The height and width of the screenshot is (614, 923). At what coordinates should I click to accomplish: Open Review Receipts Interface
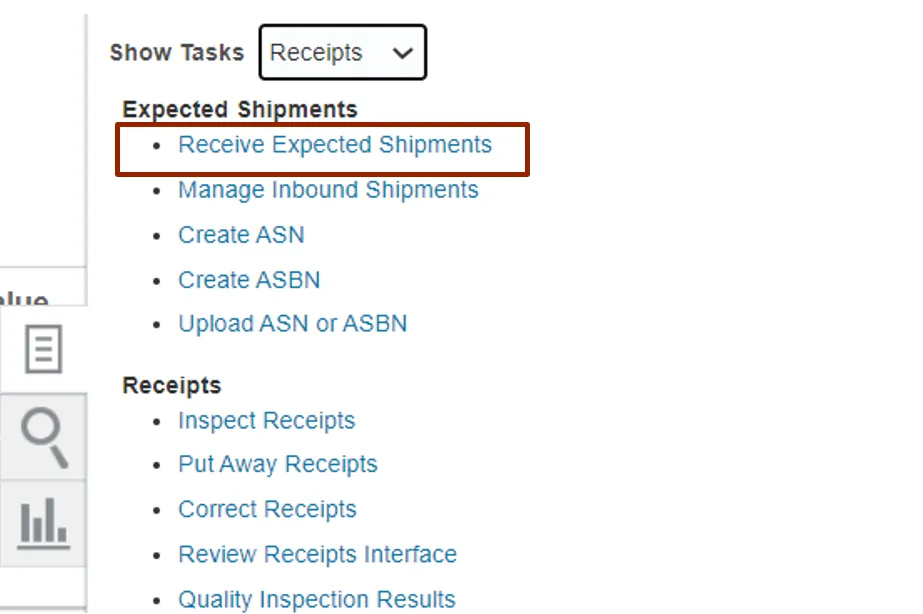click(x=317, y=554)
